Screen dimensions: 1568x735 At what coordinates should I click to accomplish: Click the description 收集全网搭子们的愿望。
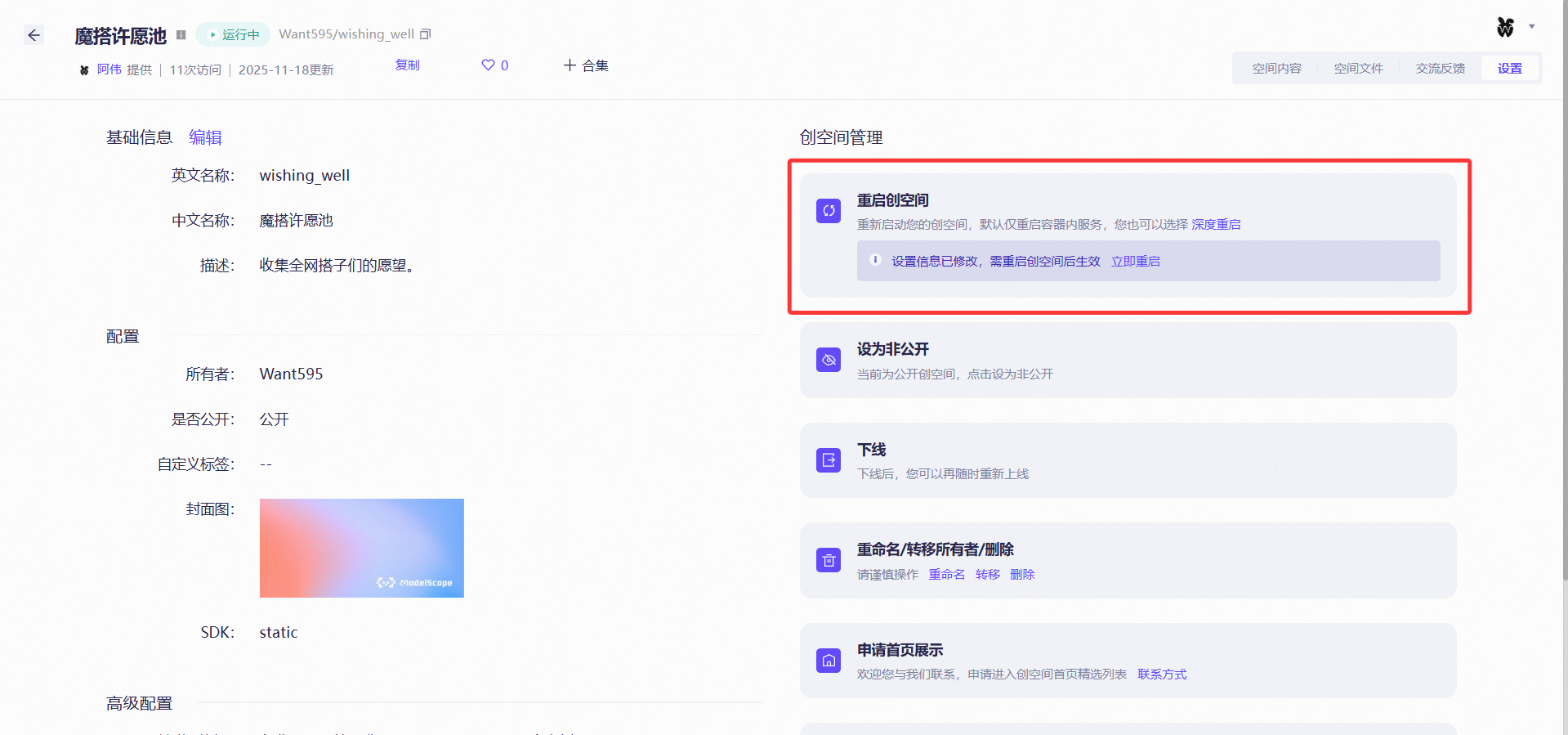tap(339, 266)
